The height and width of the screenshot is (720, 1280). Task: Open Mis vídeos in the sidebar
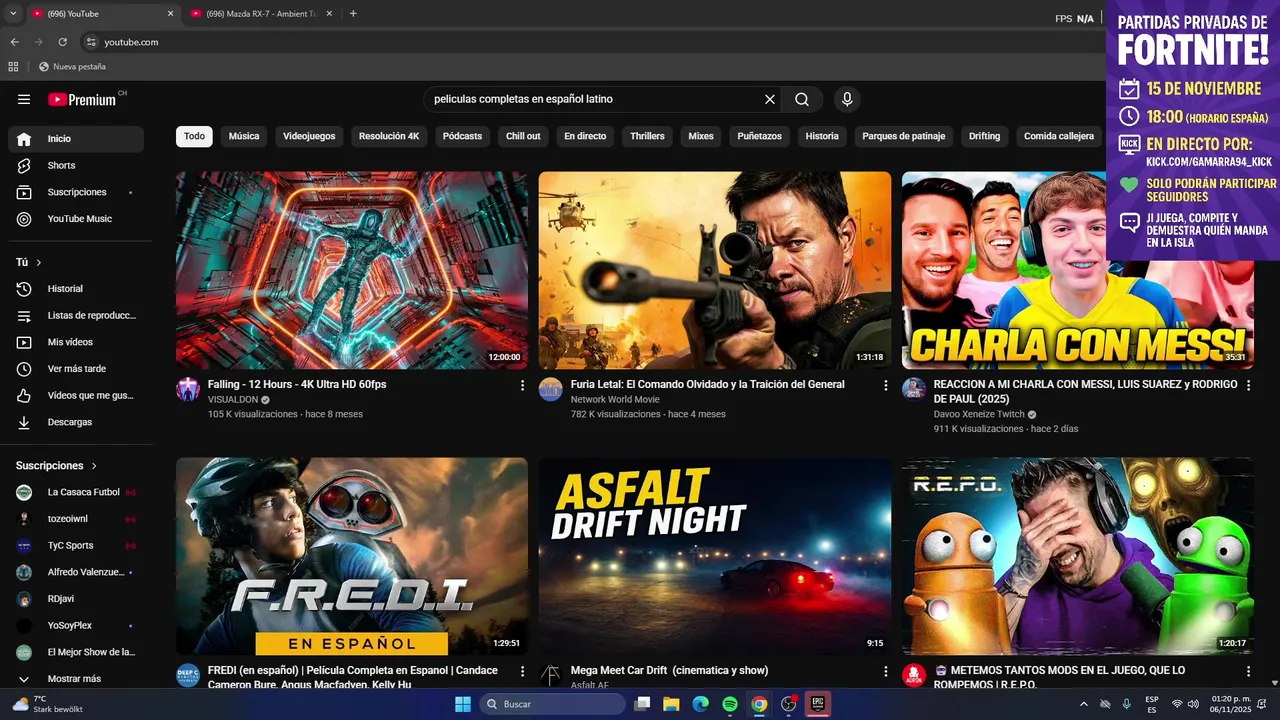coord(76,342)
